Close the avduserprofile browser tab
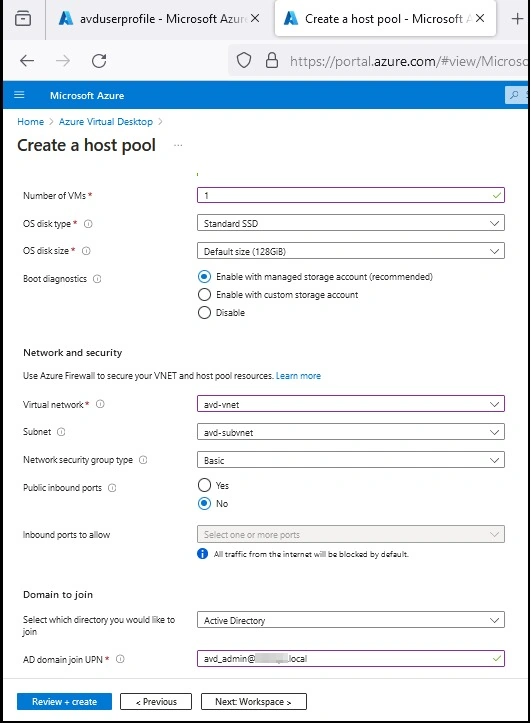 (x=255, y=18)
